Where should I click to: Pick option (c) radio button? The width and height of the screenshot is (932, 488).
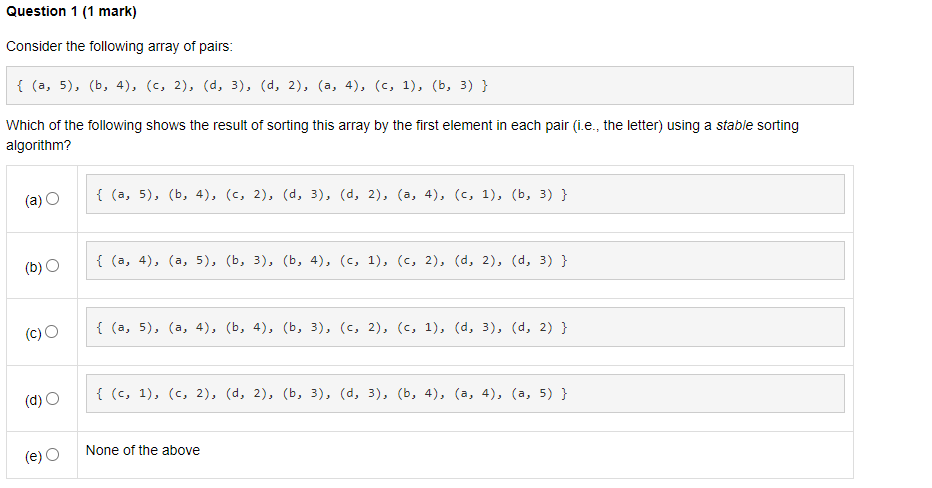tap(52, 332)
